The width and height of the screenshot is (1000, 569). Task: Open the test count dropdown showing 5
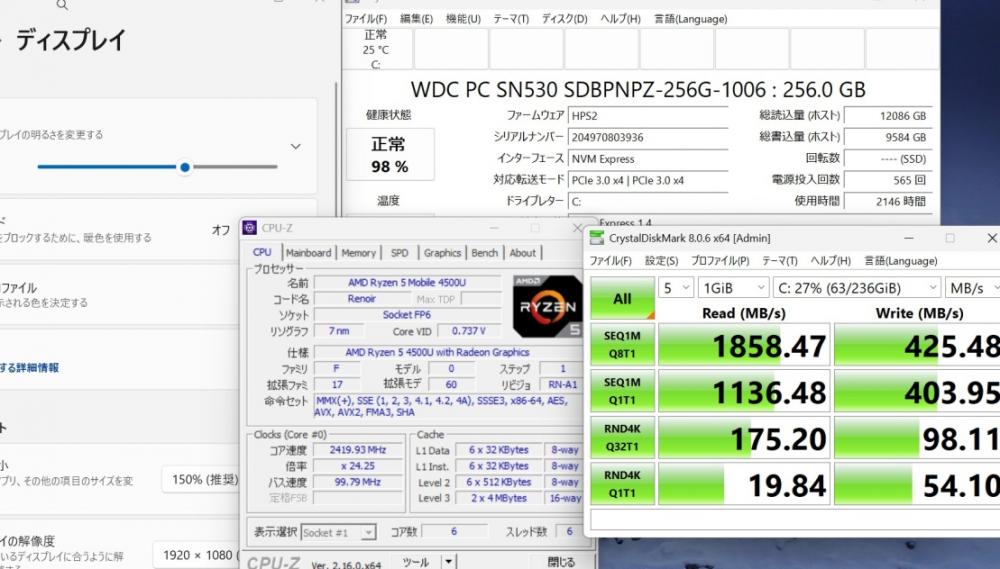(x=676, y=288)
